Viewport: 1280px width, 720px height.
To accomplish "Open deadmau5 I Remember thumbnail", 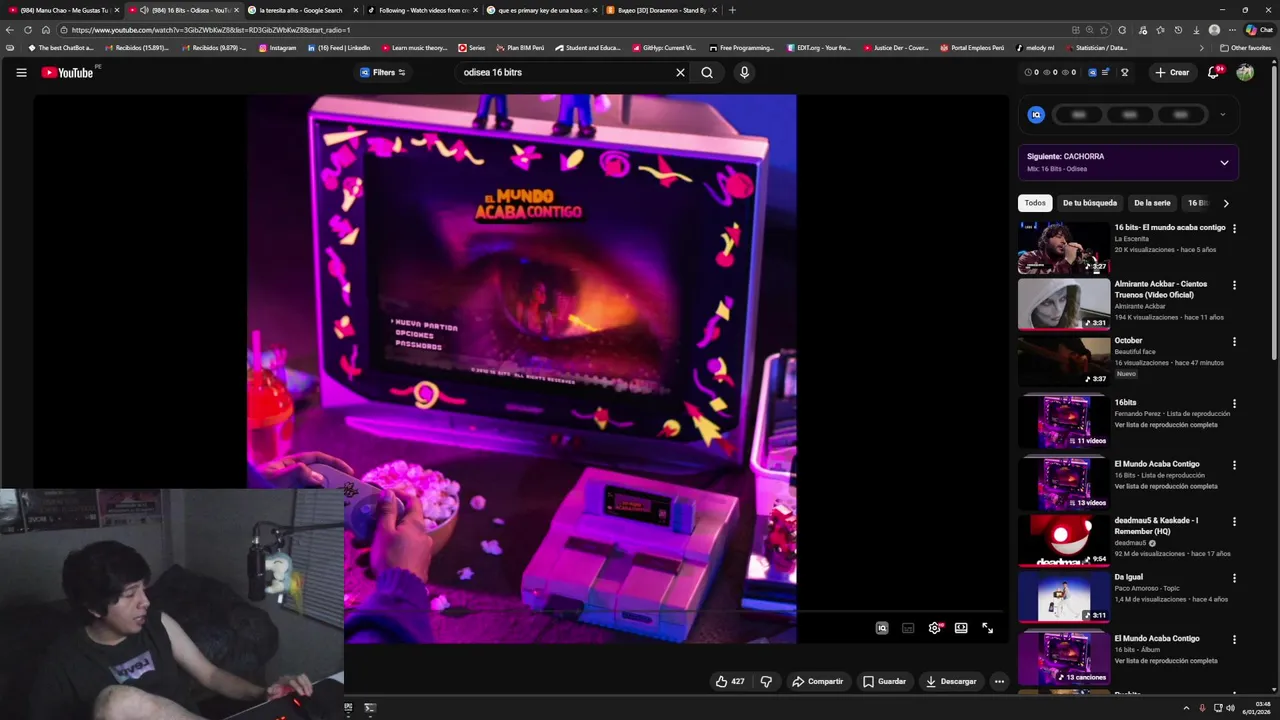I will pos(1063,540).
